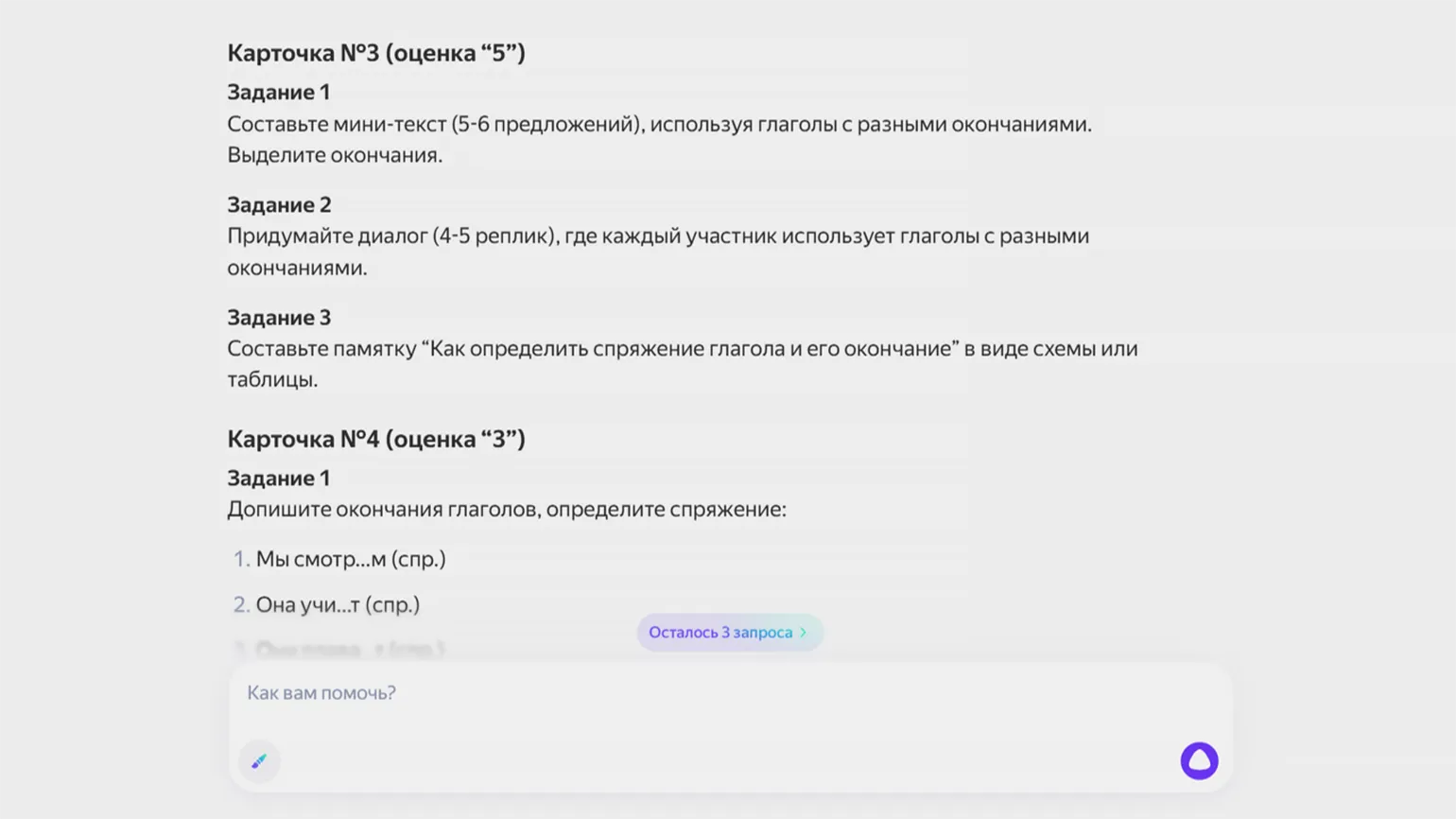
Task: Click list item "Она учи...т (спр.)"
Action: pos(338,604)
